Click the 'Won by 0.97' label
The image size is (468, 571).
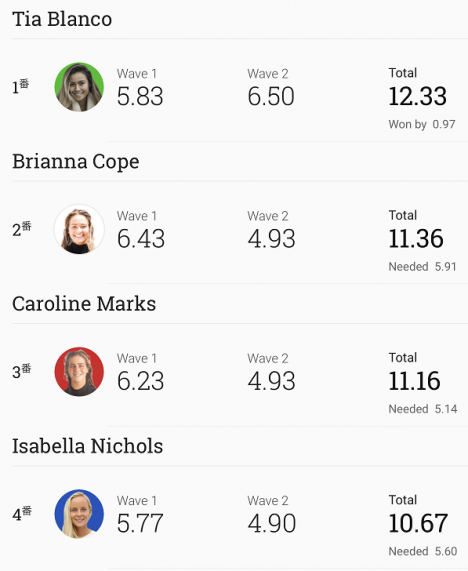point(422,125)
